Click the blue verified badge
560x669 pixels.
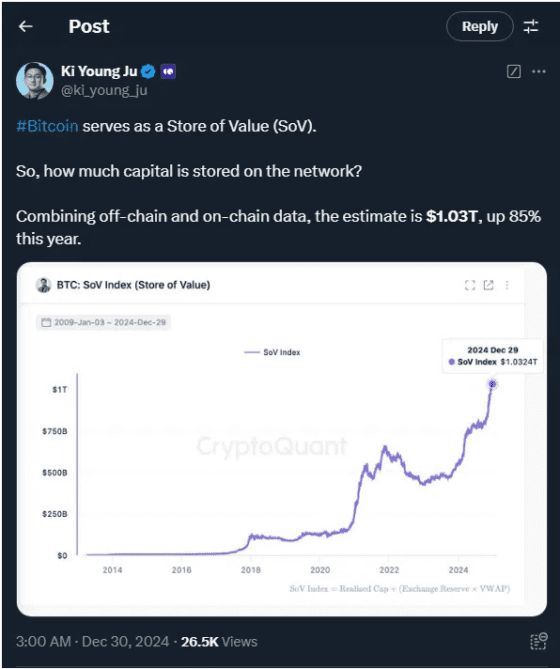pos(148,71)
